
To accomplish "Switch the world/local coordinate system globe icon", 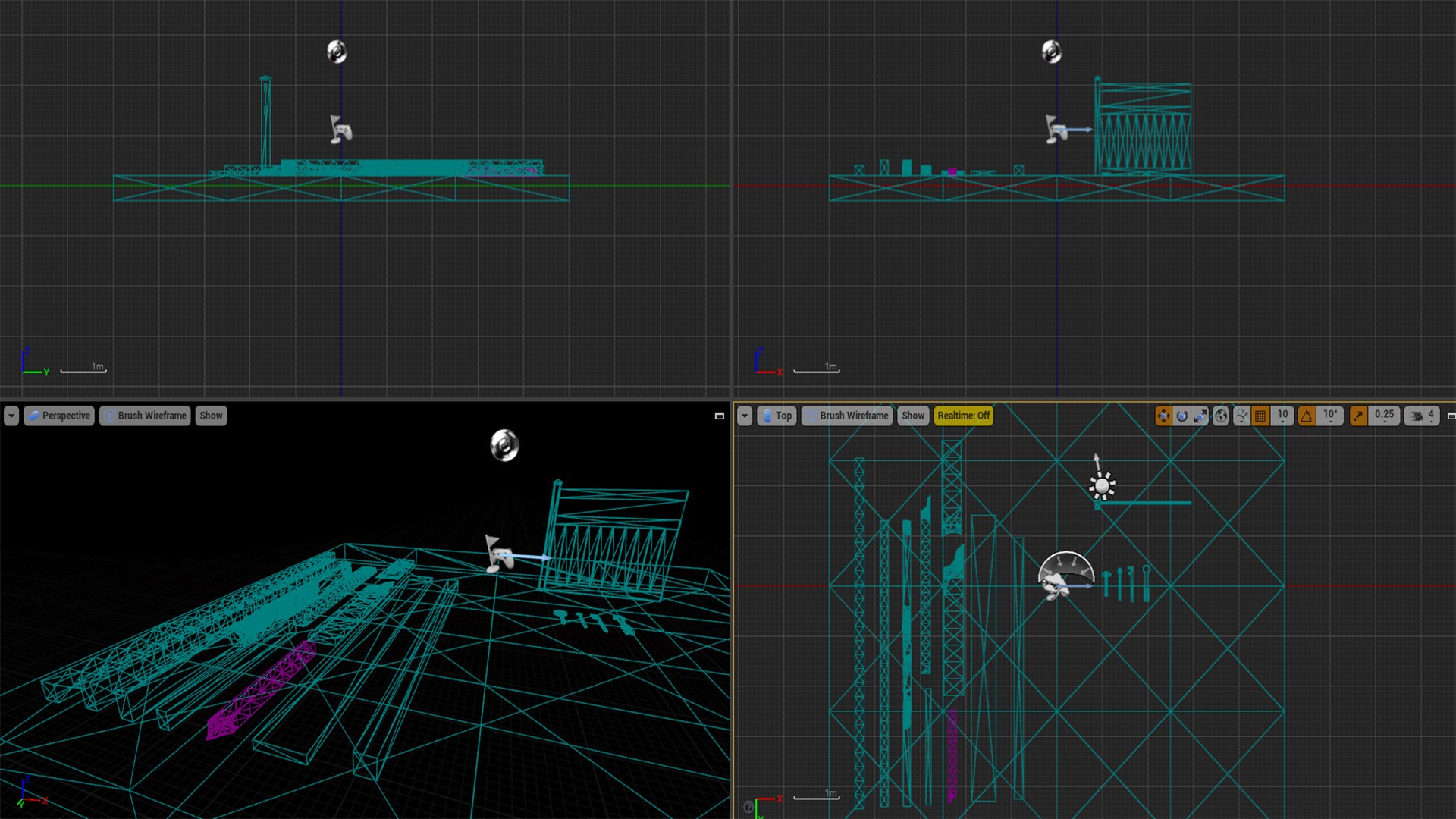I will [1220, 416].
